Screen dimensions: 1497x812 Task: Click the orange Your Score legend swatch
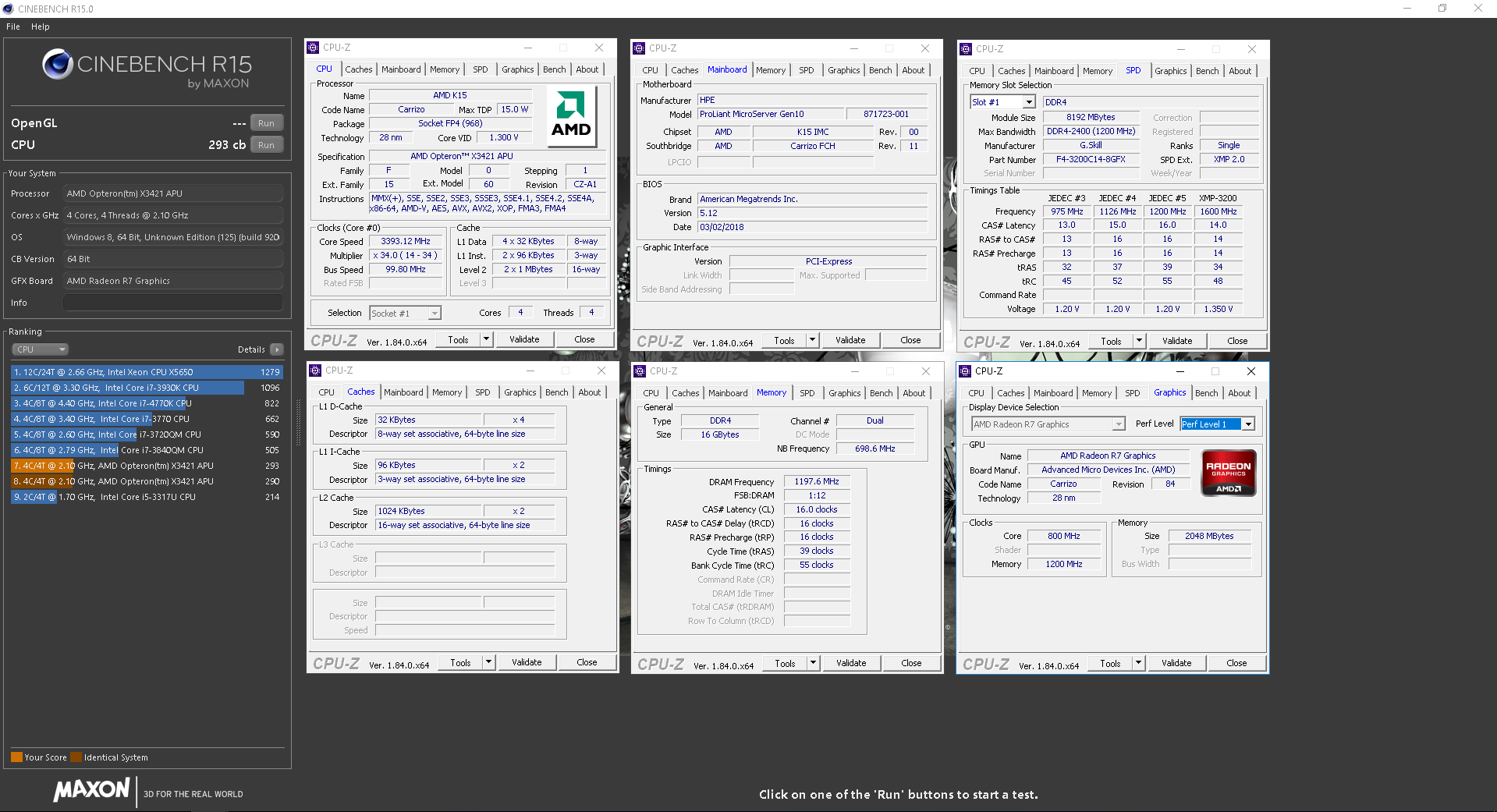[x=16, y=757]
